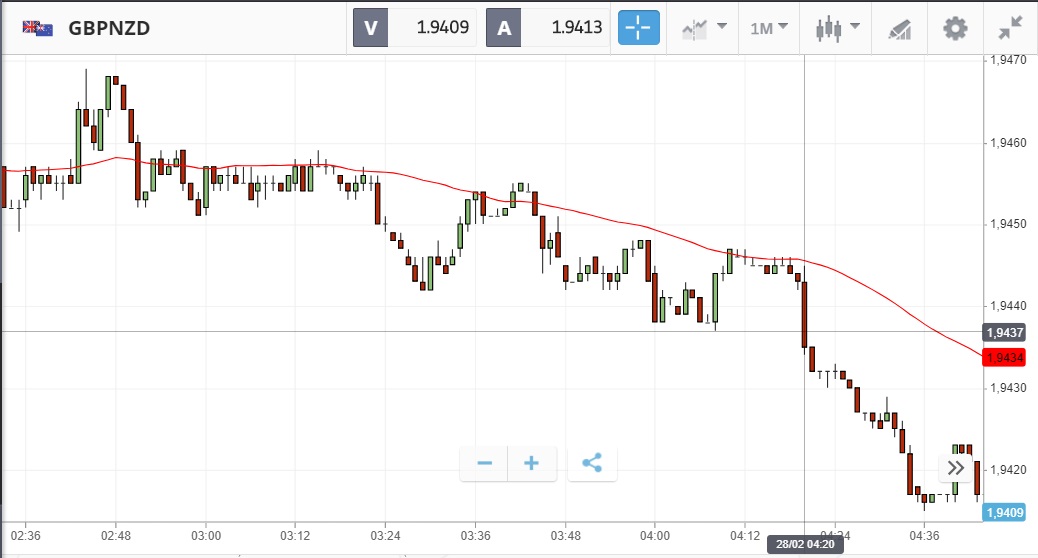
Task: Click the red 1.9434 moving average label
Action: (x=1004, y=357)
